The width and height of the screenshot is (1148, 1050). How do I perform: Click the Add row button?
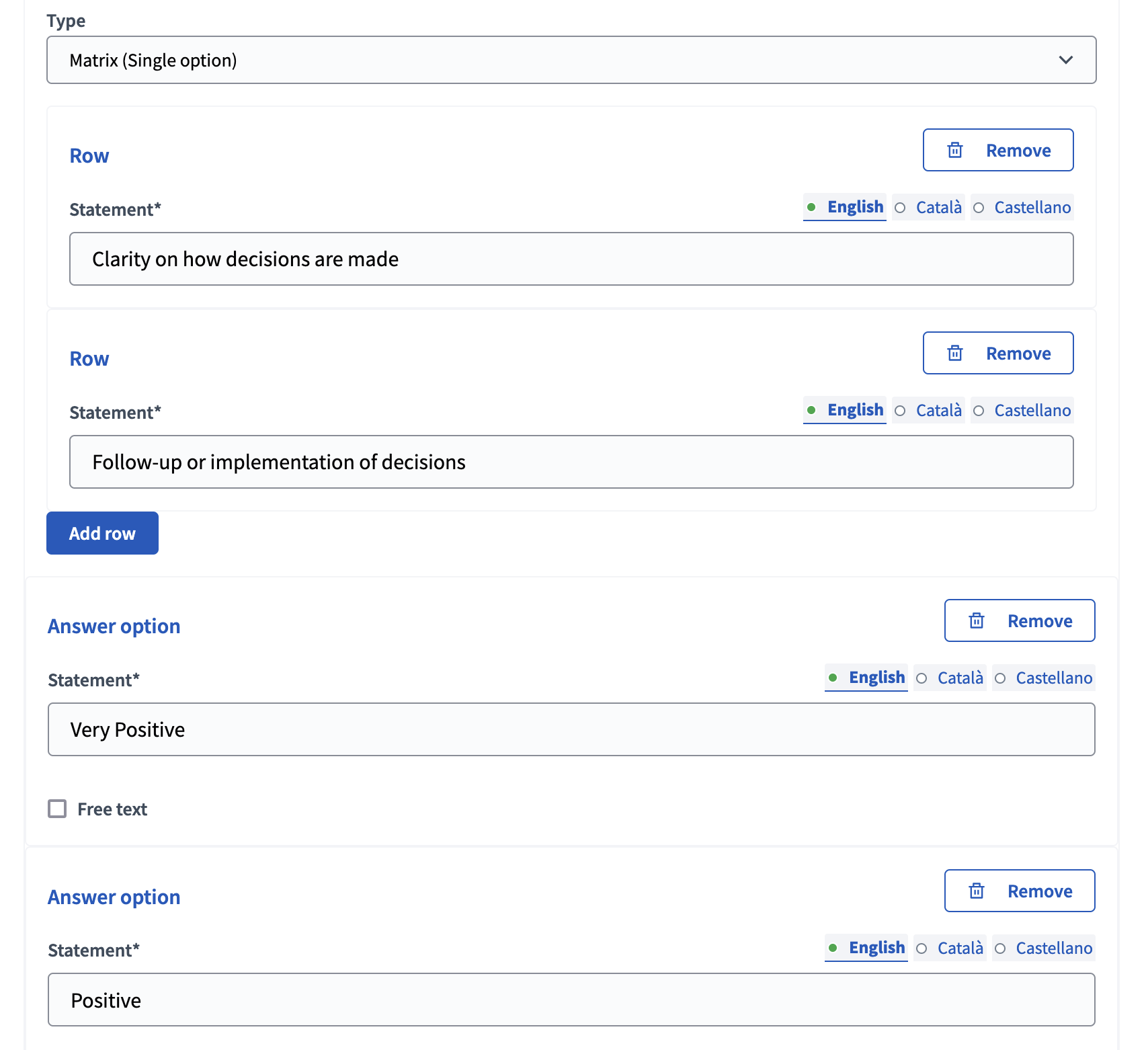tap(102, 532)
